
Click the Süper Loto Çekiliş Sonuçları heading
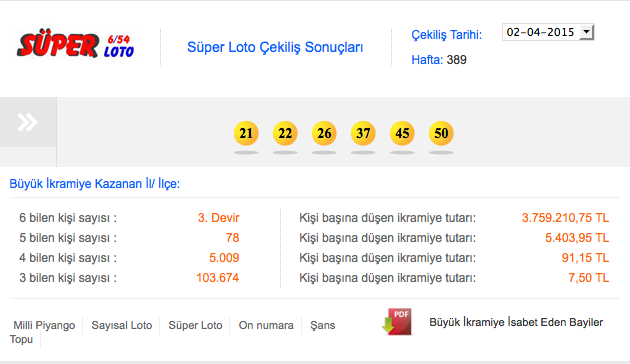click(275, 47)
